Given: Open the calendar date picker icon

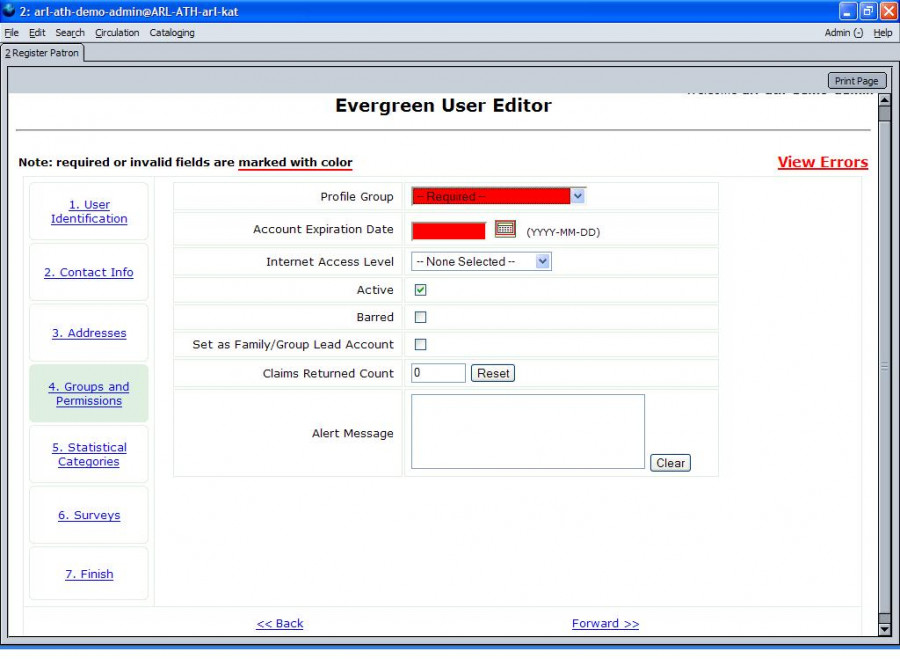Looking at the screenshot, I should 505,229.
